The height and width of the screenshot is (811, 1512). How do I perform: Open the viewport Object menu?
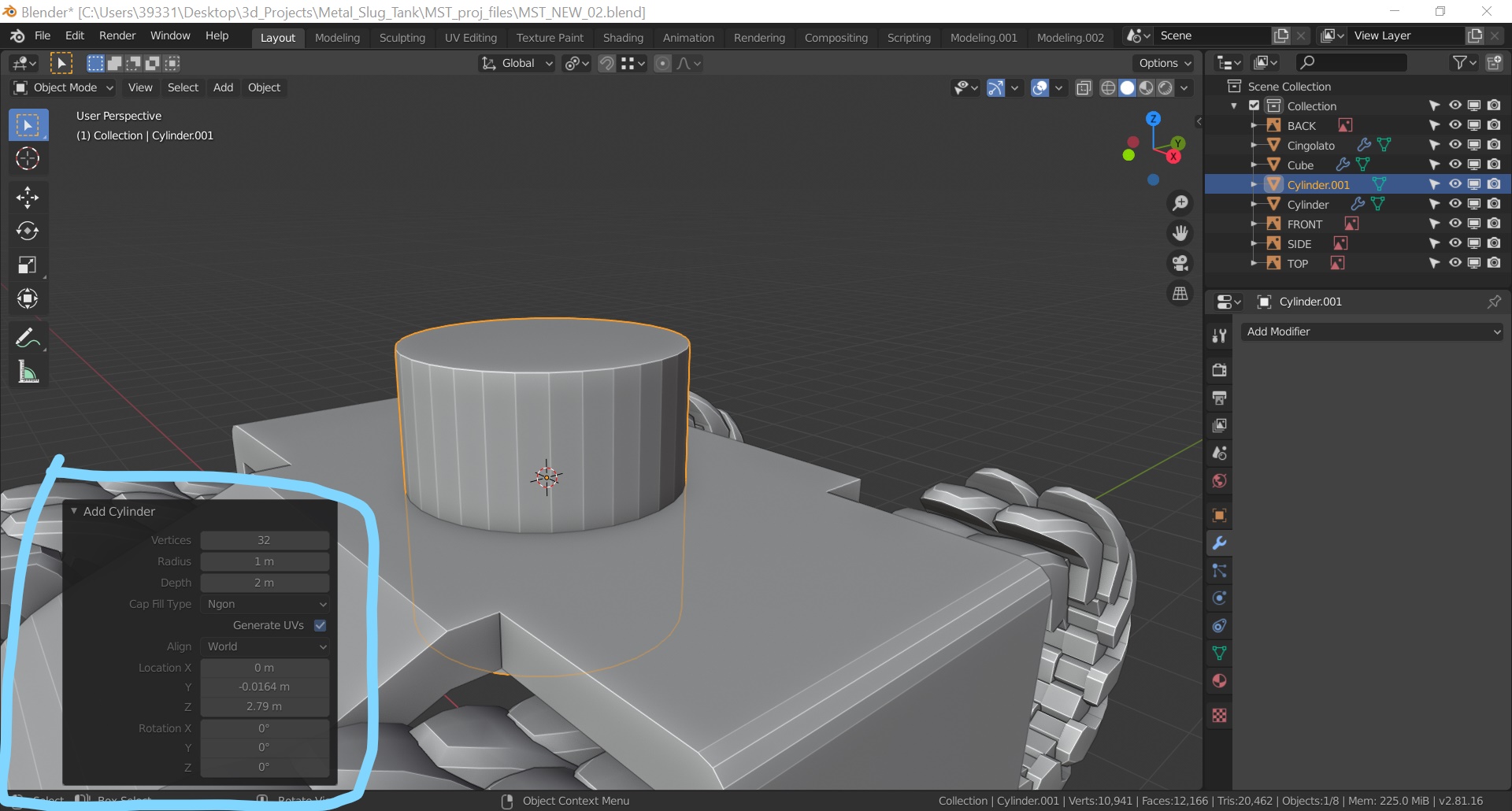[x=264, y=87]
